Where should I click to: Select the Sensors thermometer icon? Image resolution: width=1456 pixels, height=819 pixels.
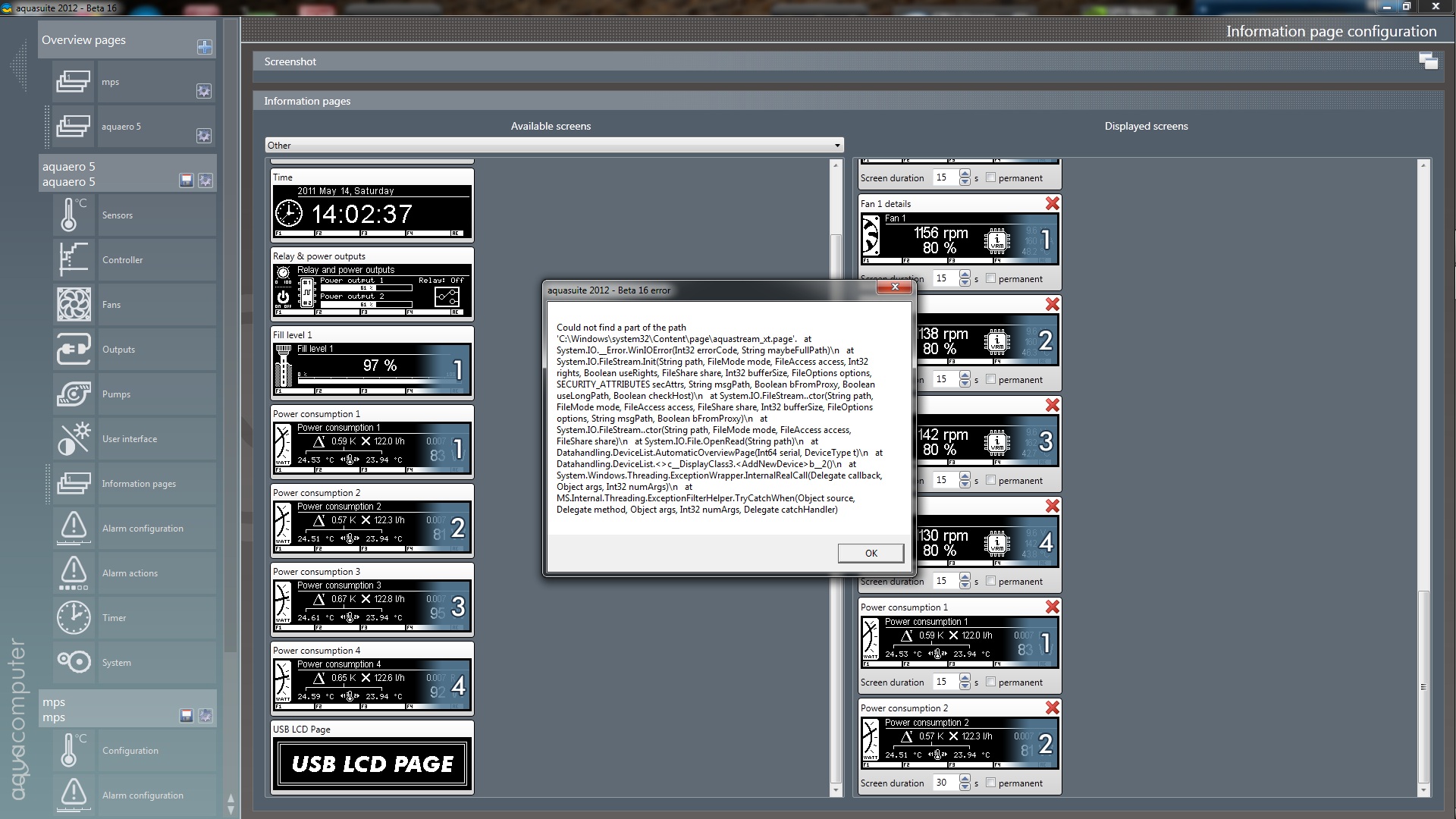click(74, 215)
